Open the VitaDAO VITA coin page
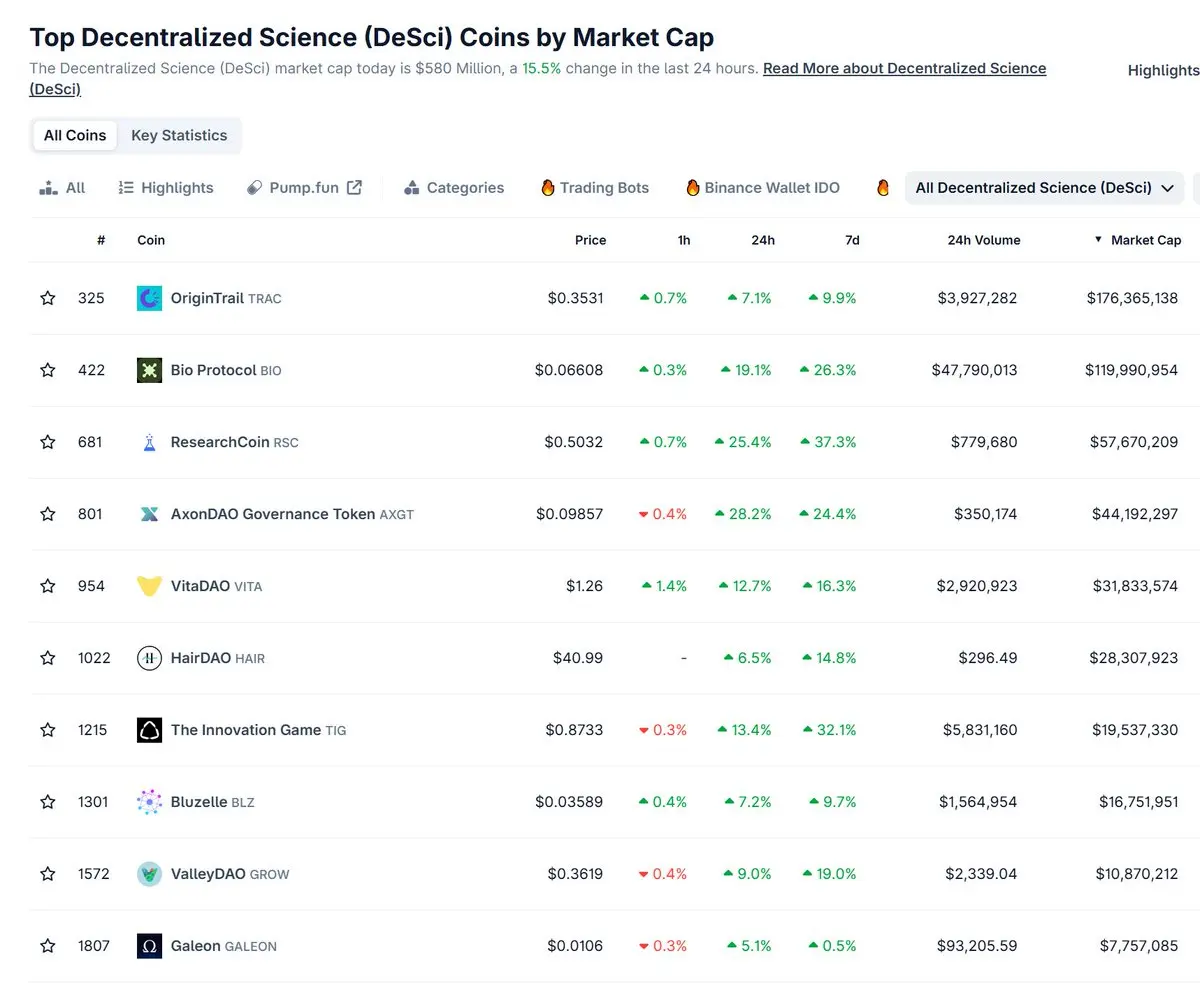Image resolution: width=1200 pixels, height=988 pixels. (x=216, y=586)
